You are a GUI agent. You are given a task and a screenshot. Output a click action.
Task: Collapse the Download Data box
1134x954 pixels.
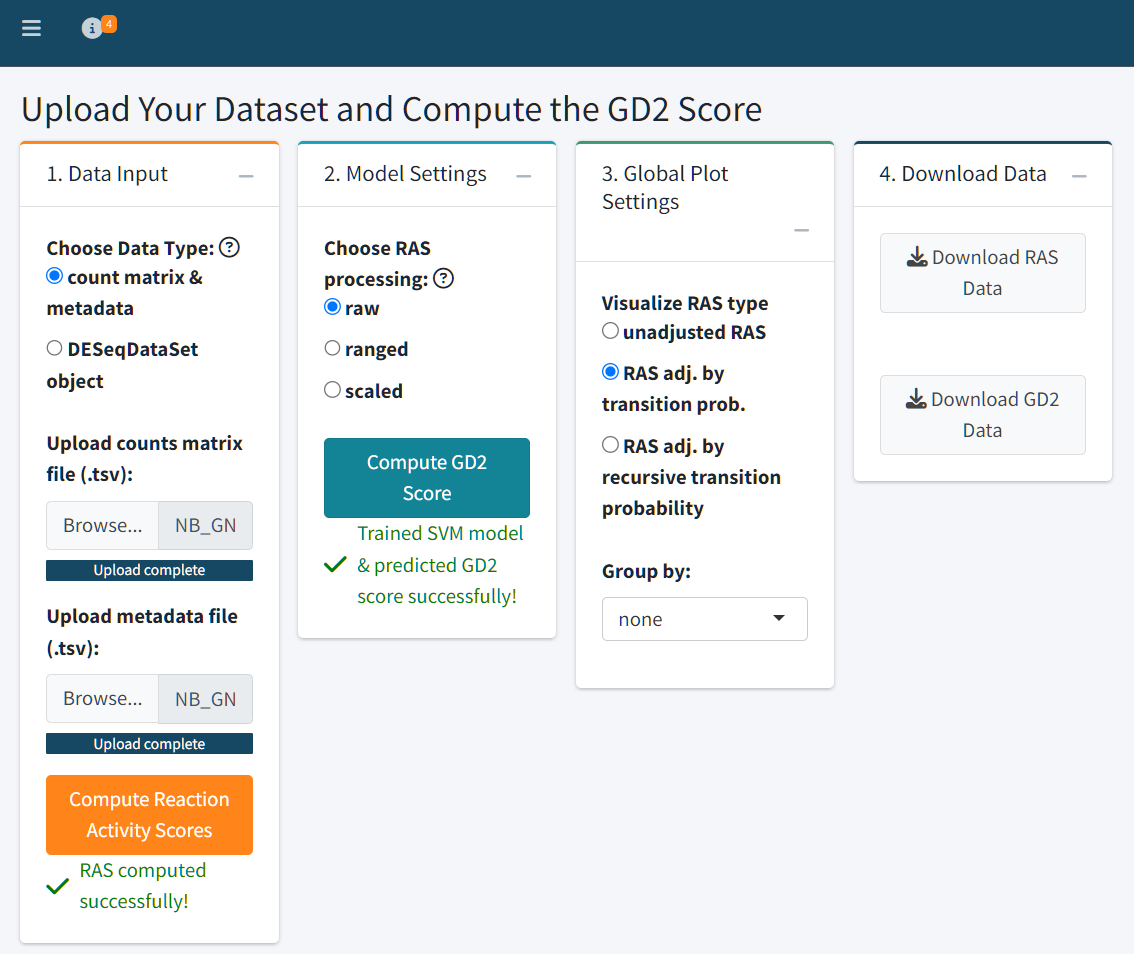pyautogui.click(x=1079, y=176)
